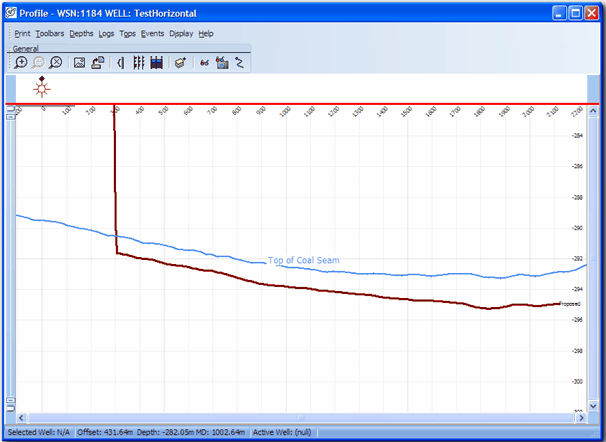Image resolution: width=606 pixels, height=442 pixels.
Task: Expand the Logs menu
Action: click(106, 33)
